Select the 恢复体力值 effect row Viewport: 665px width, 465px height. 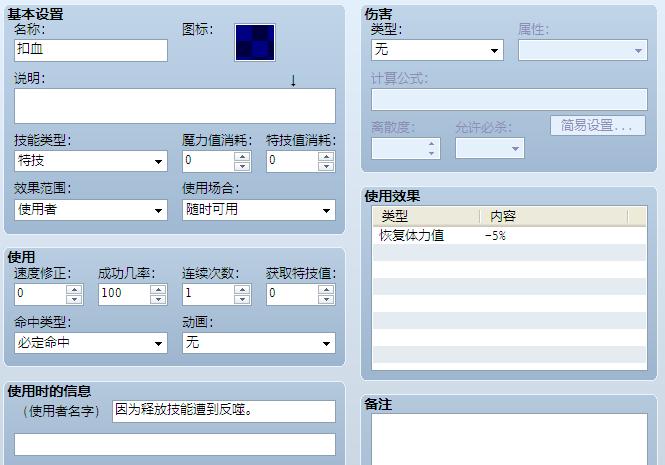[509, 235]
